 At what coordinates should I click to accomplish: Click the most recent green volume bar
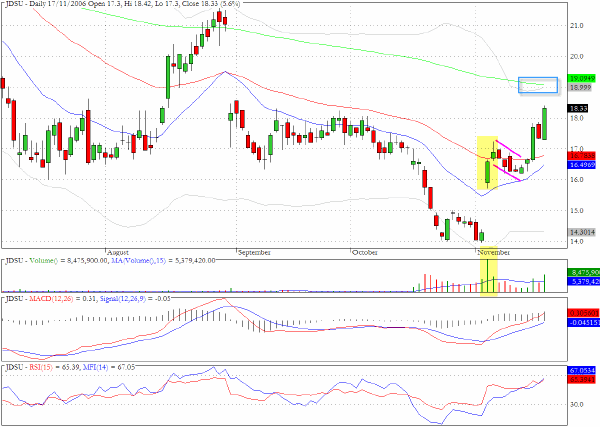pyautogui.click(x=545, y=284)
